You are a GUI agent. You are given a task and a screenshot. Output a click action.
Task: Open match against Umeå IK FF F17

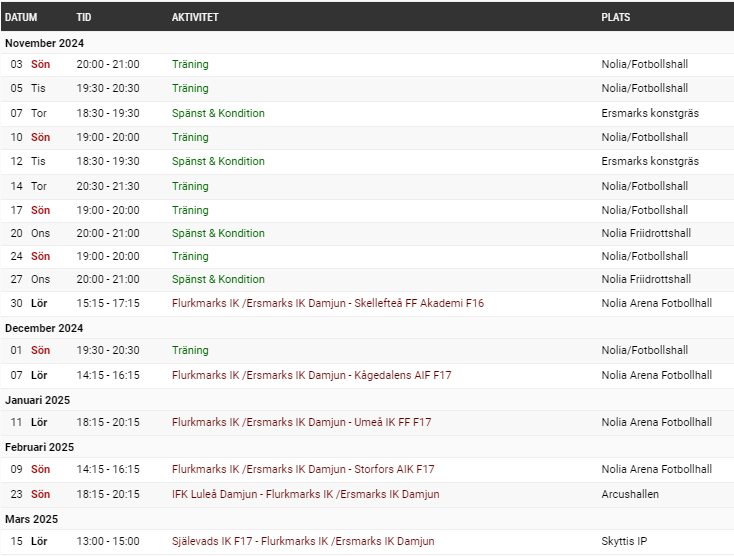301,422
